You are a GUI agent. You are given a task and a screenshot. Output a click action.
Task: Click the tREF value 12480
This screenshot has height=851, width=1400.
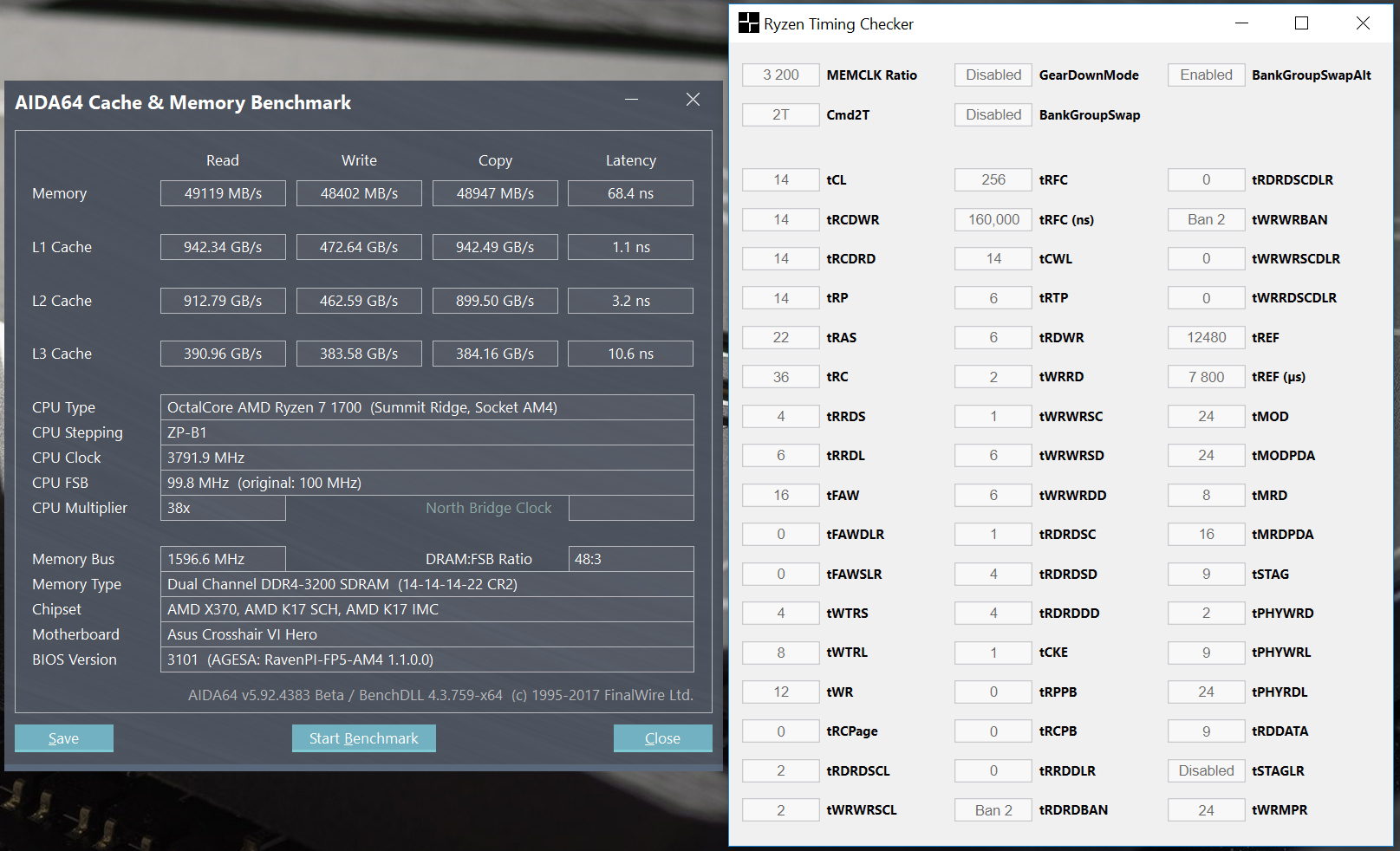click(x=1207, y=337)
